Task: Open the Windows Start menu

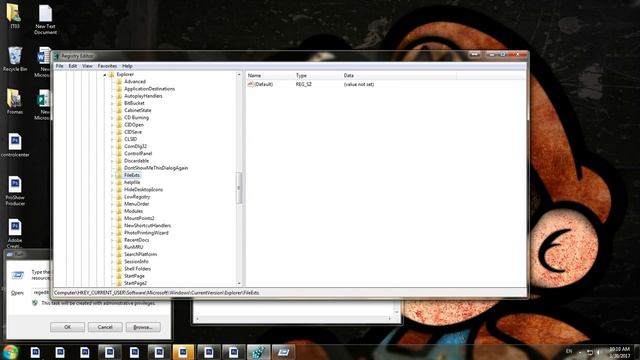Action: pos(10,352)
